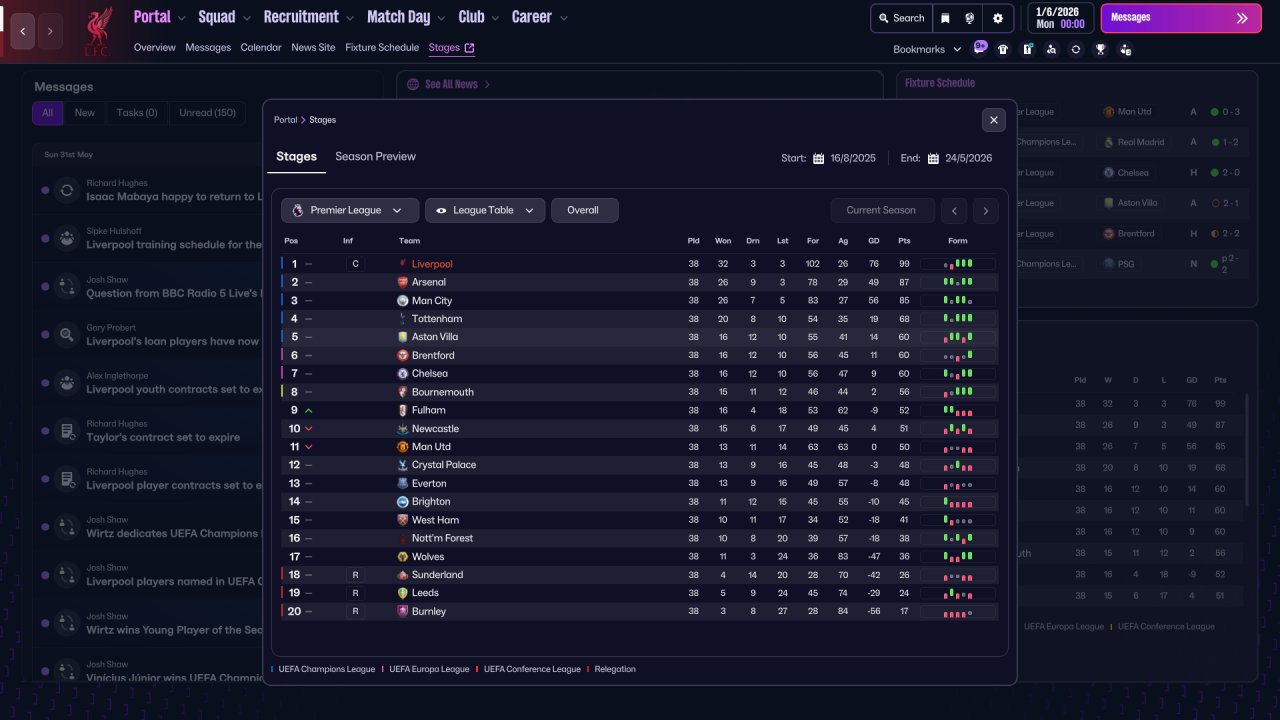The height and width of the screenshot is (720, 1280).
Task: Open the League Table view dropdown
Action: (x=485, y=211)
